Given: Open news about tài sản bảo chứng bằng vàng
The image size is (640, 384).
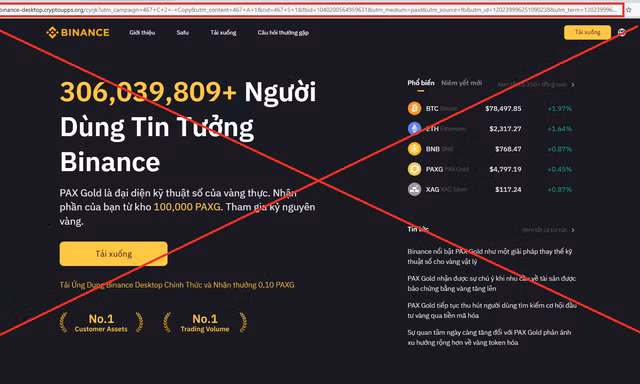Looking at the screenshot, I should tap(491, 283).
